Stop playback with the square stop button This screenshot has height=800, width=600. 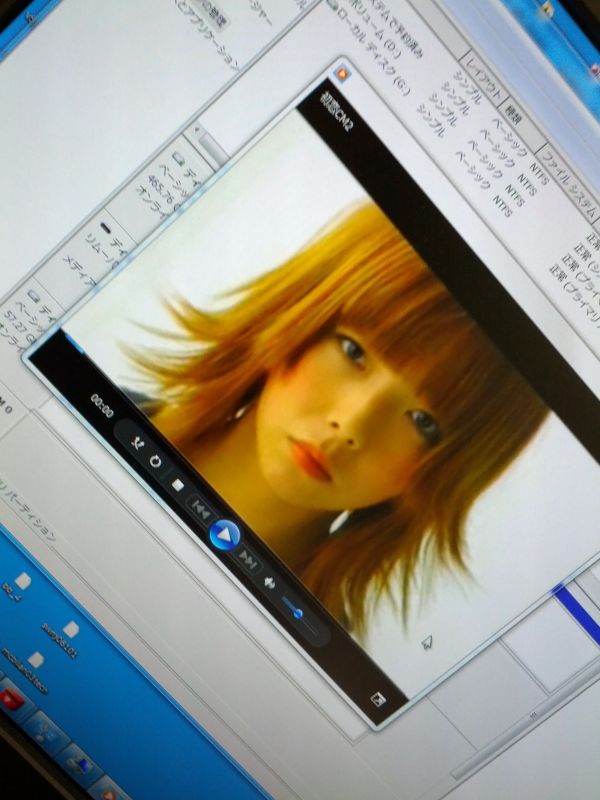(178, 485)
